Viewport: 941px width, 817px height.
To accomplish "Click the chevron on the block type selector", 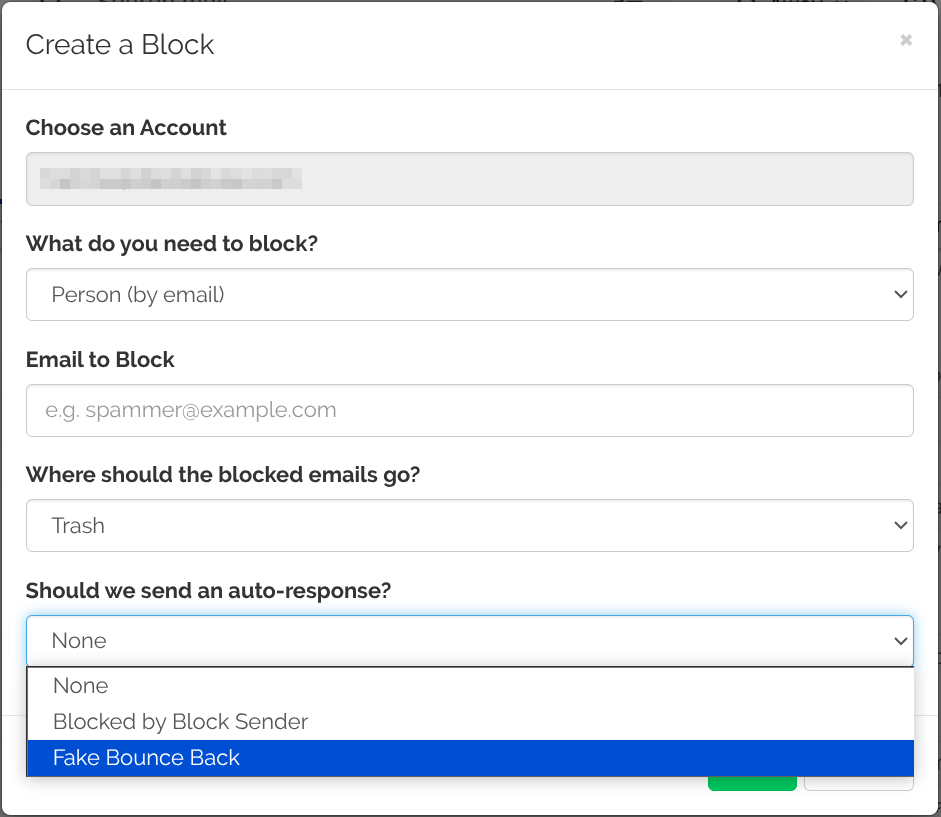I will click(x=900, y=295).
